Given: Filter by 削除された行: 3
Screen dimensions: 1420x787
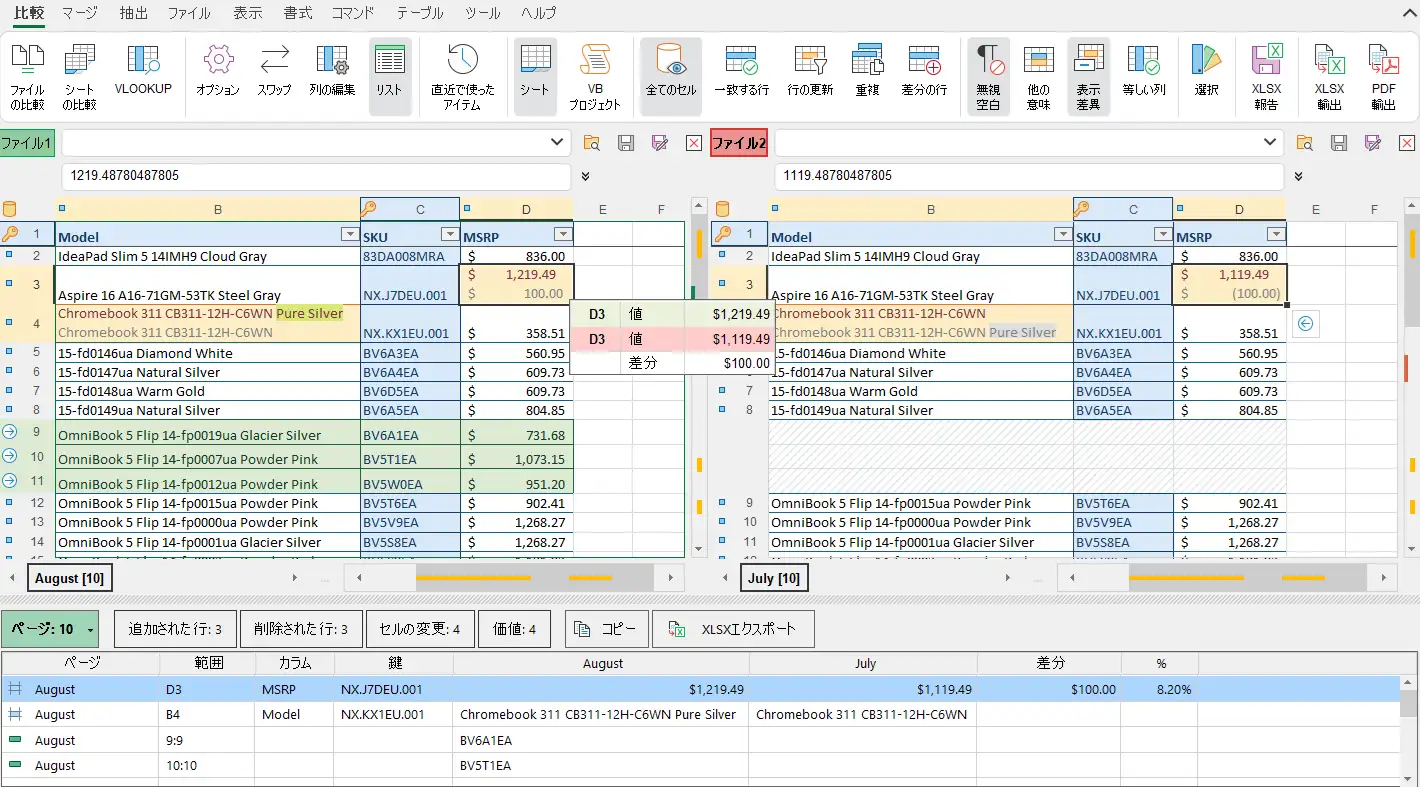Looking at the screenshot, I should (x=301, y=629).
